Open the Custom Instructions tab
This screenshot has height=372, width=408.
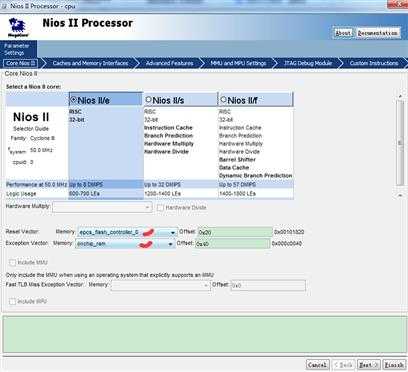click(374, 63)
